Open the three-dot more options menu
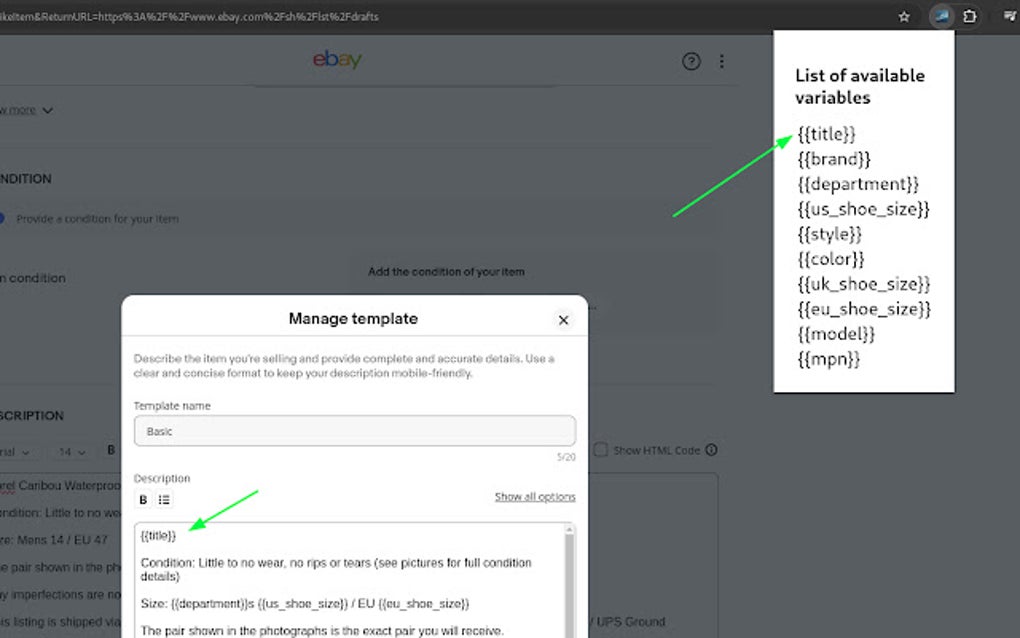This screenshot has height=638, width=1020. pyautogui.click(x=721, y=61)
